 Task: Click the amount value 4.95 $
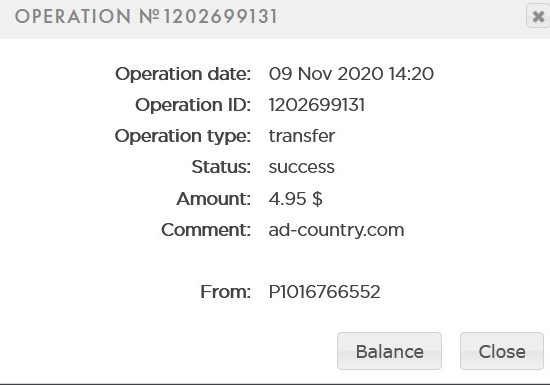(295, 198)
